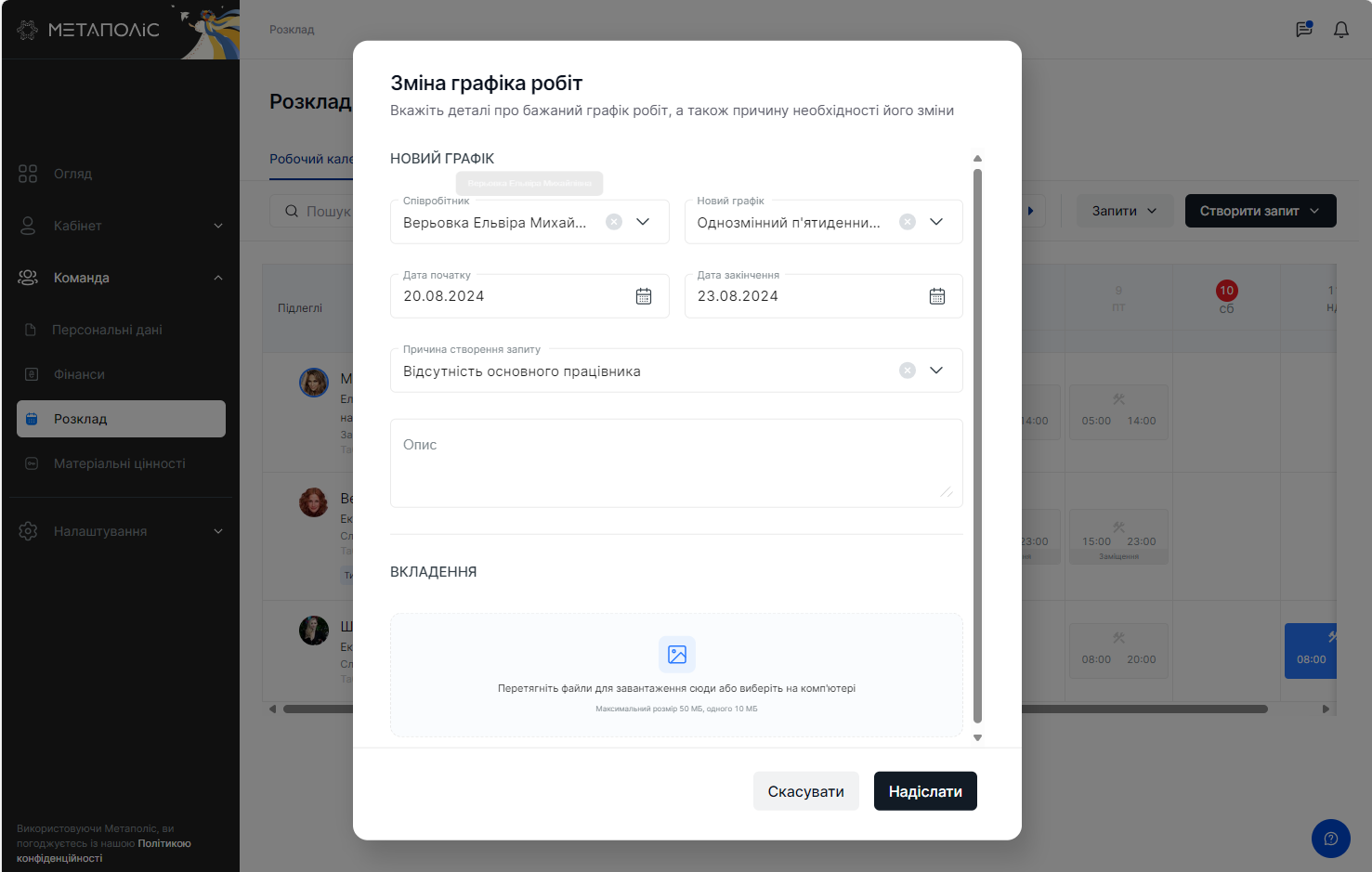This screenshot has width=1372, height=872.
Task: Open the start date calendar picker
Action: pos(644,296)
